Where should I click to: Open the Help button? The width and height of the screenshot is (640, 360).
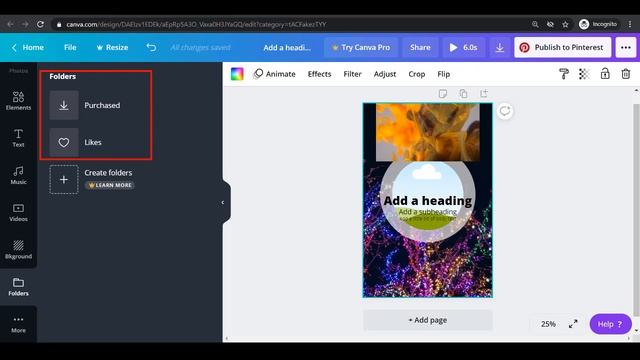610,324
